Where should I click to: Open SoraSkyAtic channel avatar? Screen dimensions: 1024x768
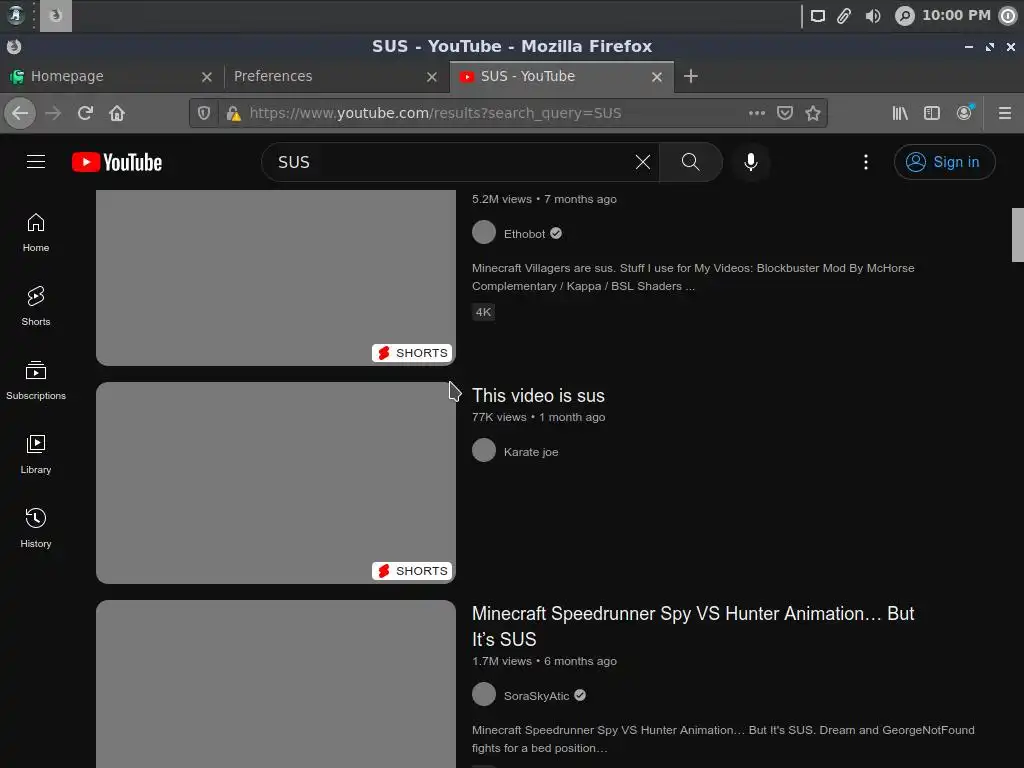(484, 694)
